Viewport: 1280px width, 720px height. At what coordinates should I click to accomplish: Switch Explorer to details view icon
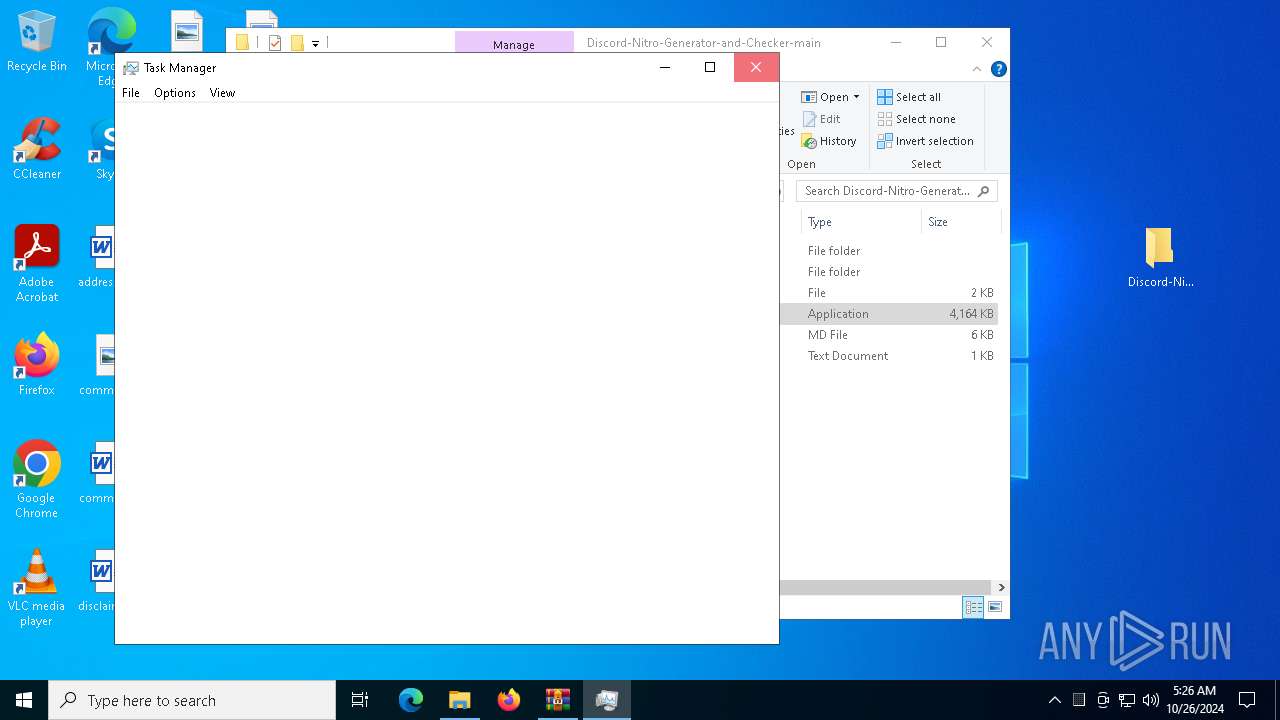pyautogui.click(x=973, y=607)
